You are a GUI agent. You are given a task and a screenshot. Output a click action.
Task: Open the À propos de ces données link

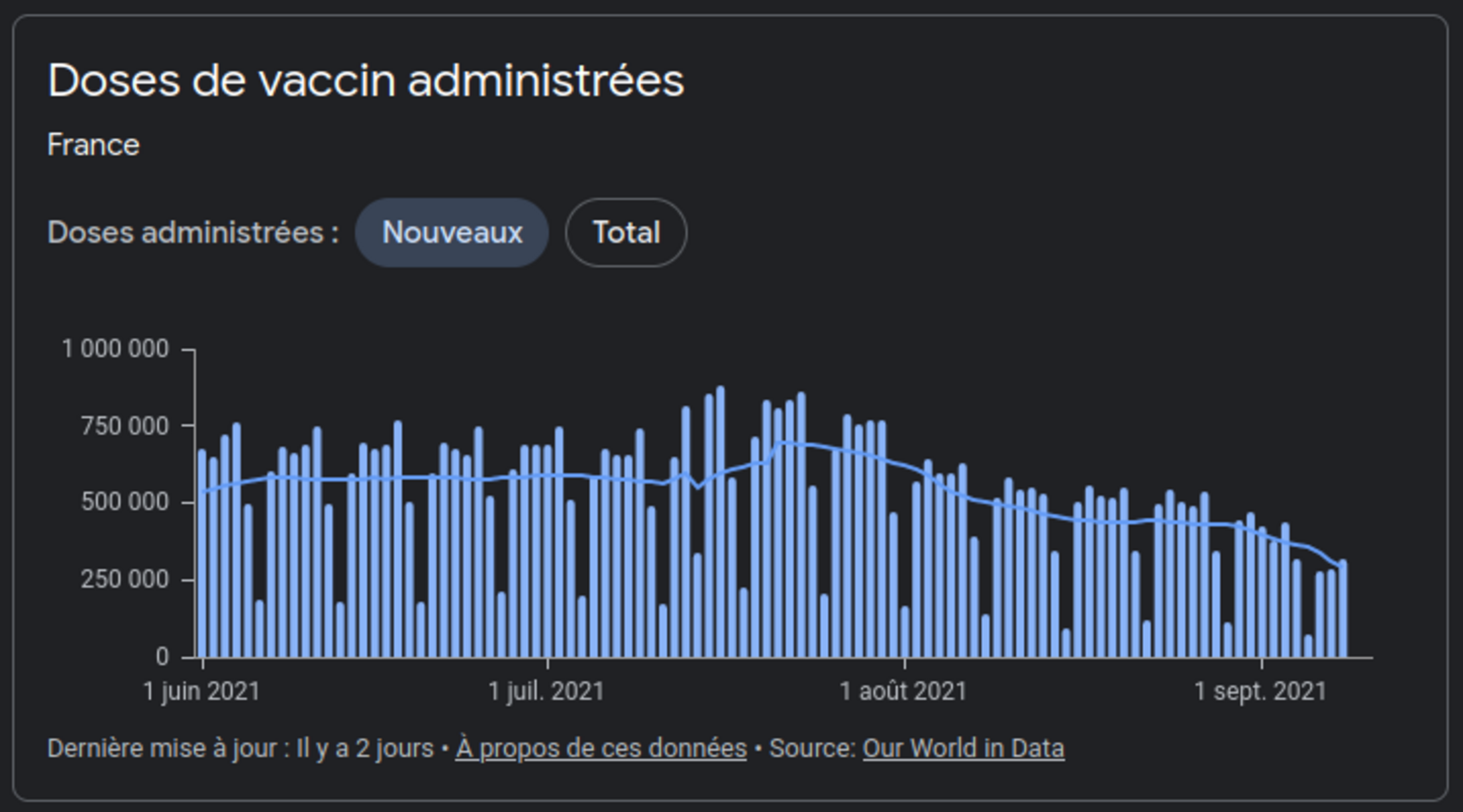pyautogui.click(x=600, y=749)
